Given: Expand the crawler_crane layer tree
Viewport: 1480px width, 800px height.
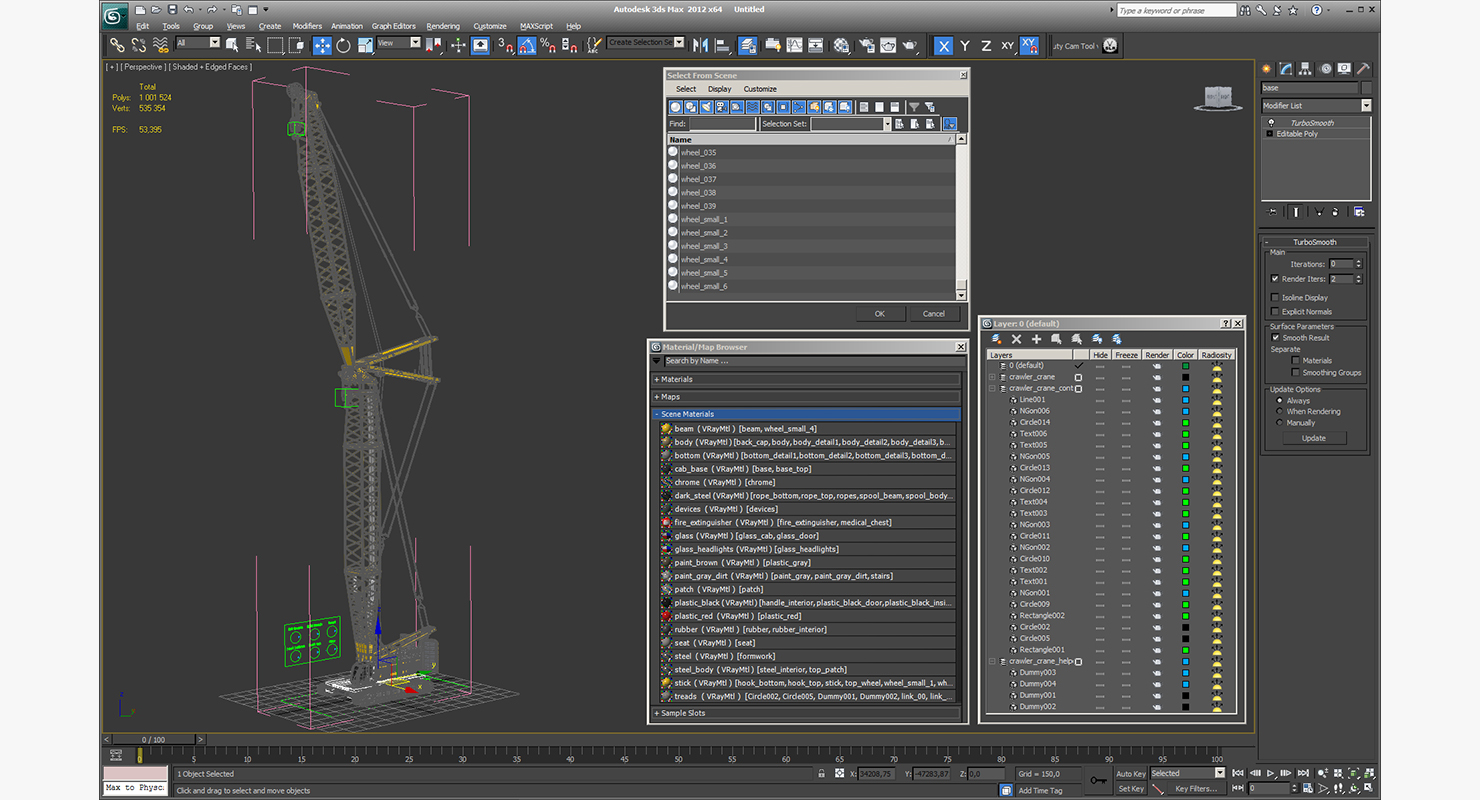Looking at the screenshot, I should tap(992, 377).
